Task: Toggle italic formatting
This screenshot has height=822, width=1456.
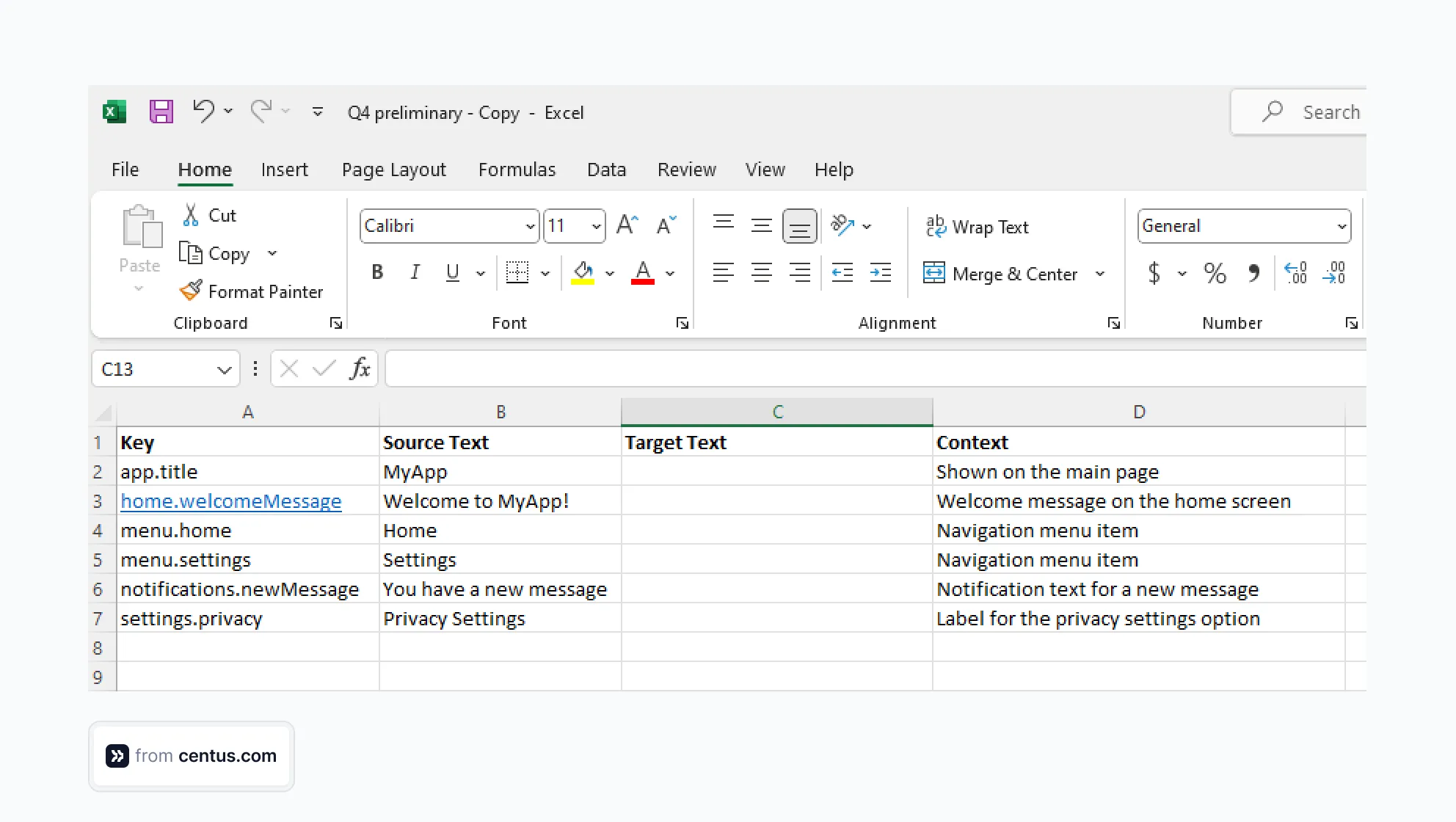Action: [415, 272]
